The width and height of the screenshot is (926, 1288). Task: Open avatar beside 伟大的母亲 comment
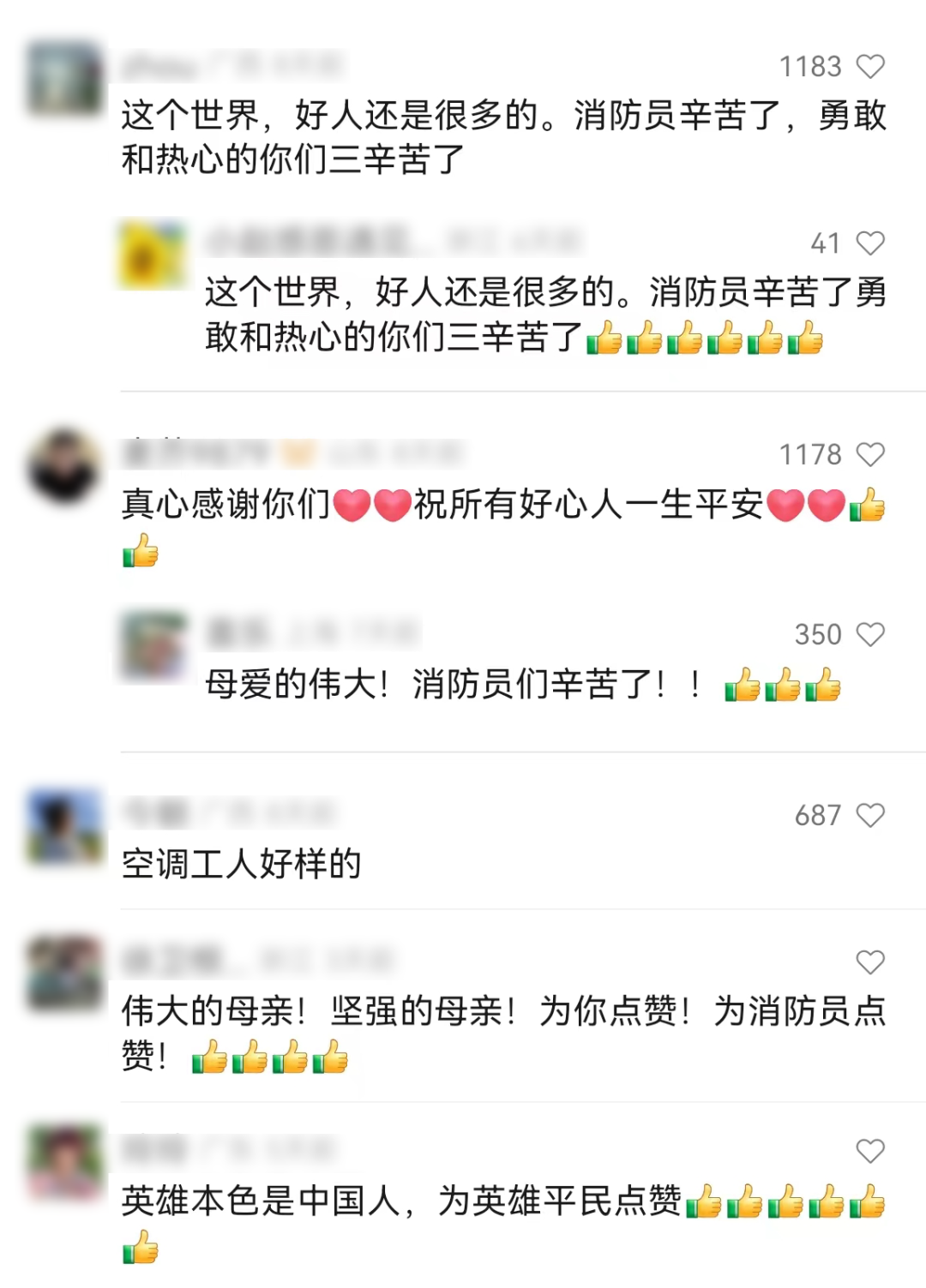[x=65, y=973]
